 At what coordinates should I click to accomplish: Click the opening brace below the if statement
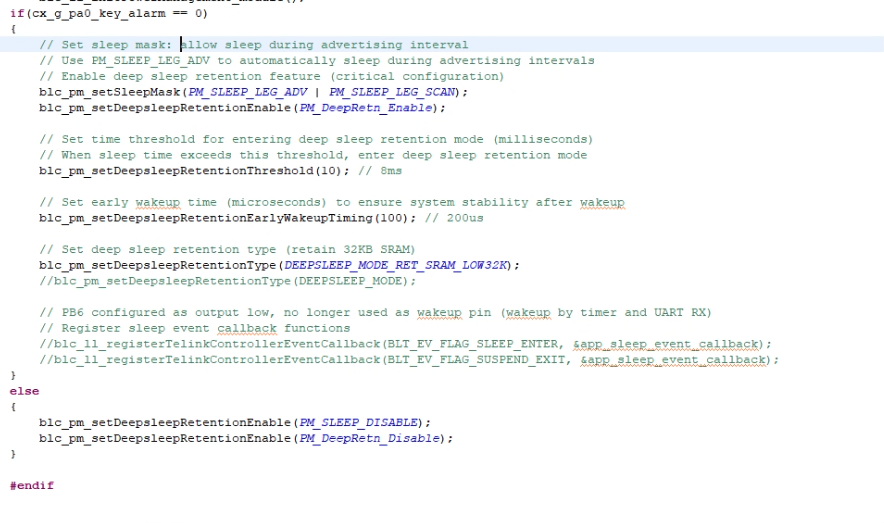(13, 29)
